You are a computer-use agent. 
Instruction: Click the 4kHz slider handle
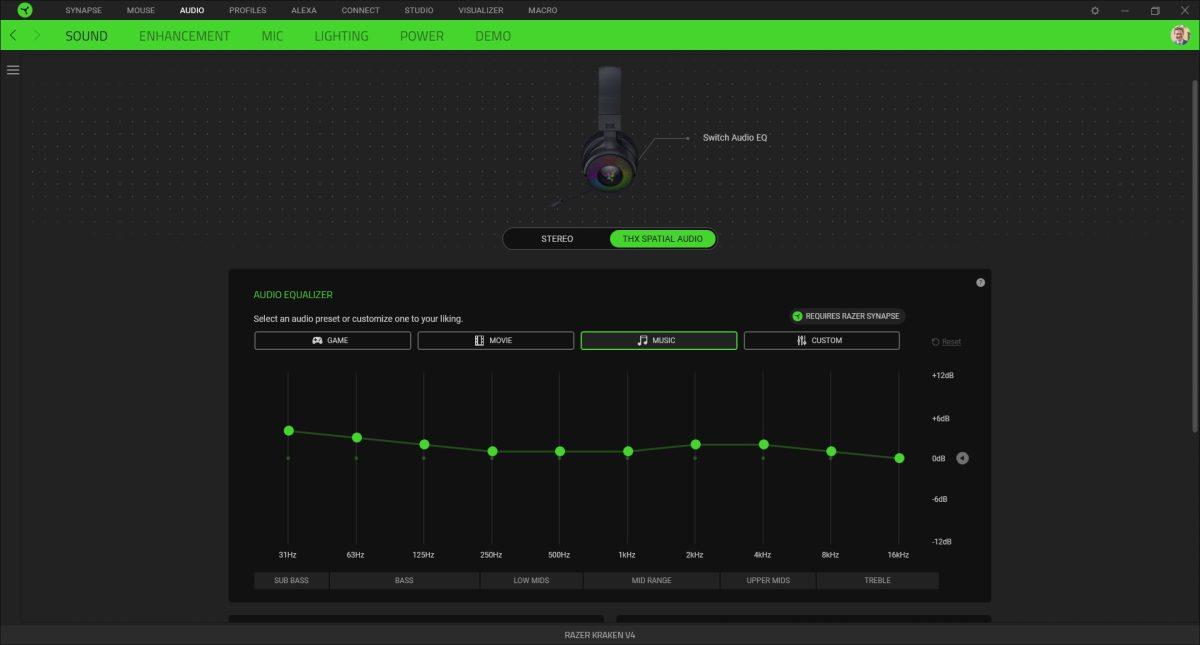click(x=764, y=444)
